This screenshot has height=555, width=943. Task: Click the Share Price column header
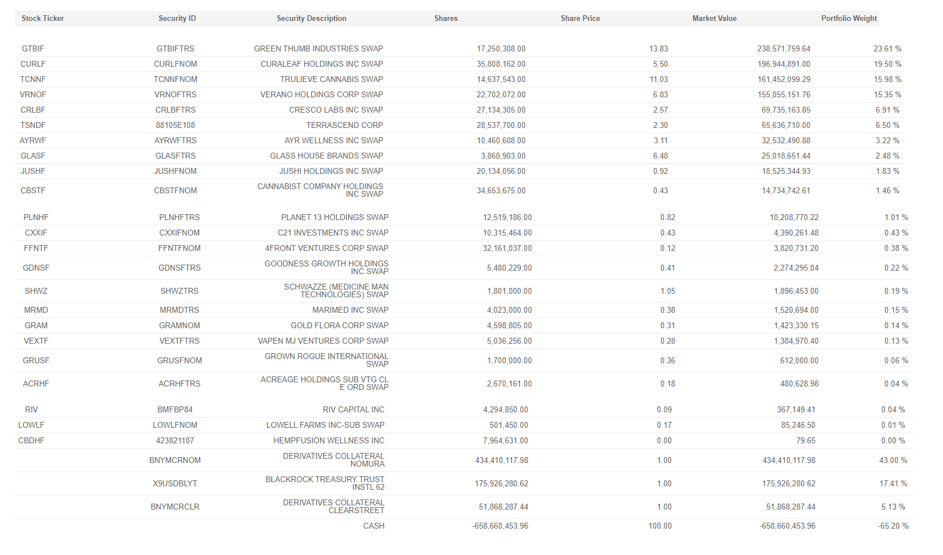(x=580, y=18)
